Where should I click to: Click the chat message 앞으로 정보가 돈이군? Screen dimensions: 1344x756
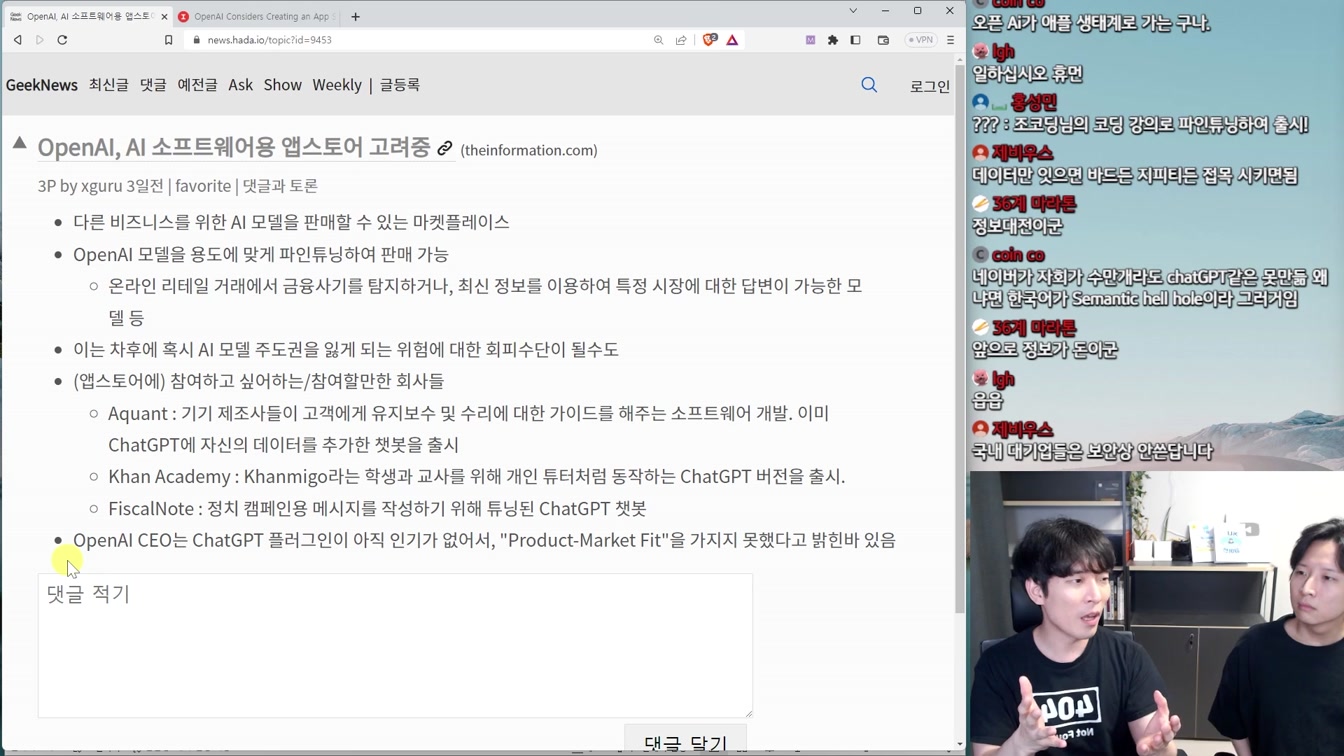click(1045, 350)
